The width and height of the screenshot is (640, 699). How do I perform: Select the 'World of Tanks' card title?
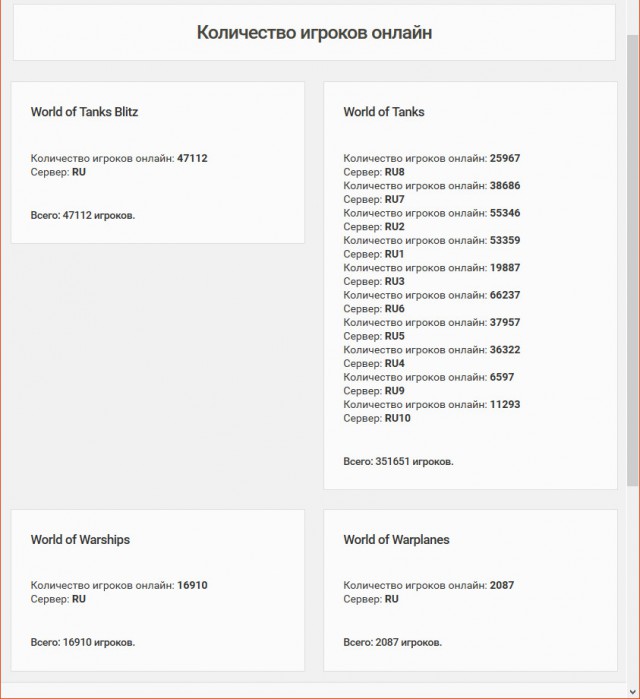click(x=384, y=112)
